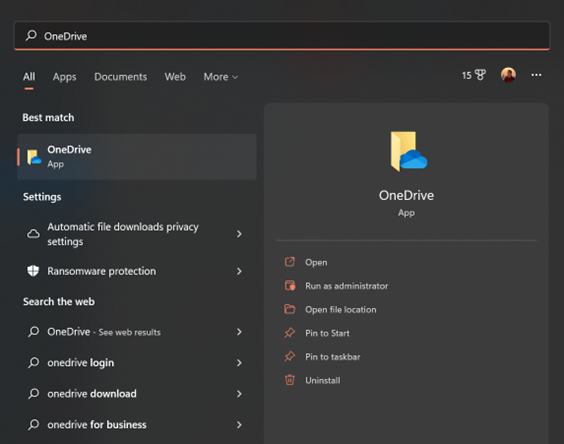Click the Ransomware protection shield icon
The height and width of the screenshot is (444, 564).
33,271
